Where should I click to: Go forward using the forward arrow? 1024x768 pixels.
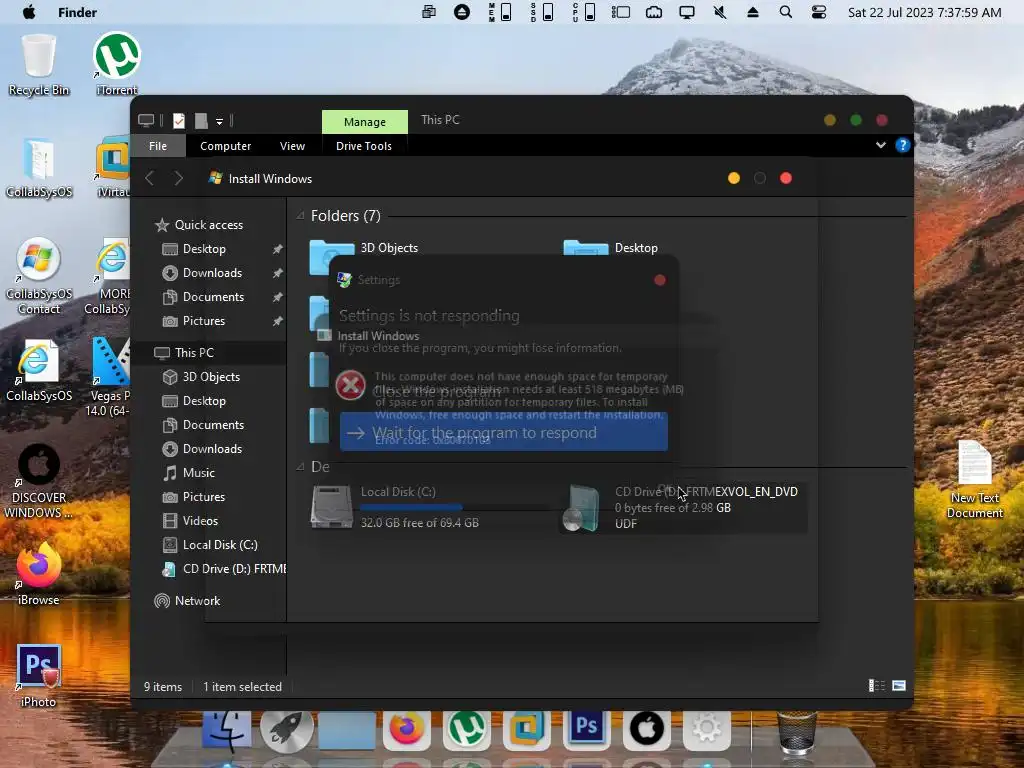pyautogui.click(x=178, y=178)
